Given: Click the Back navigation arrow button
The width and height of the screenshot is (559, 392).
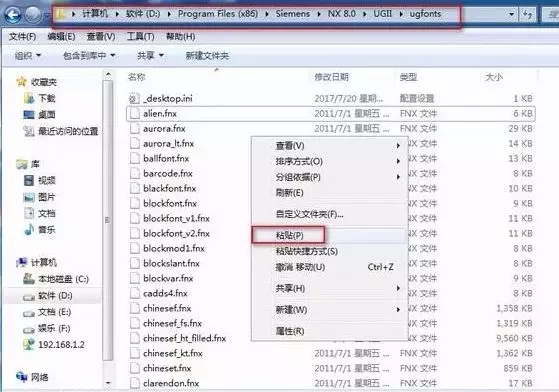Looking at the screenshot, I should [x=13, y=15].
